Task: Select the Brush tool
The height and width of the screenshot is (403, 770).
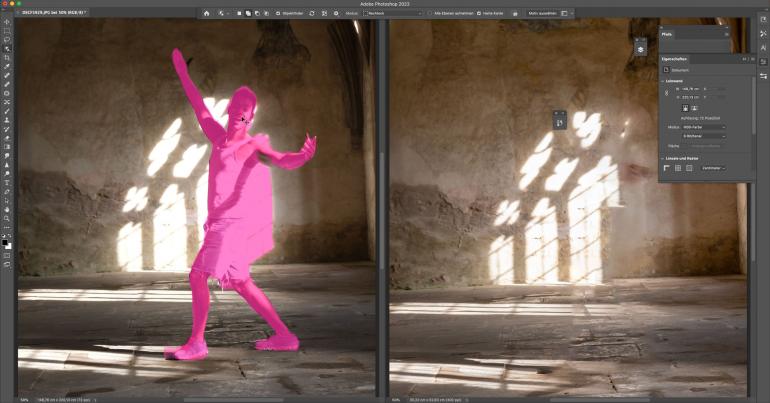Action: 7,111
